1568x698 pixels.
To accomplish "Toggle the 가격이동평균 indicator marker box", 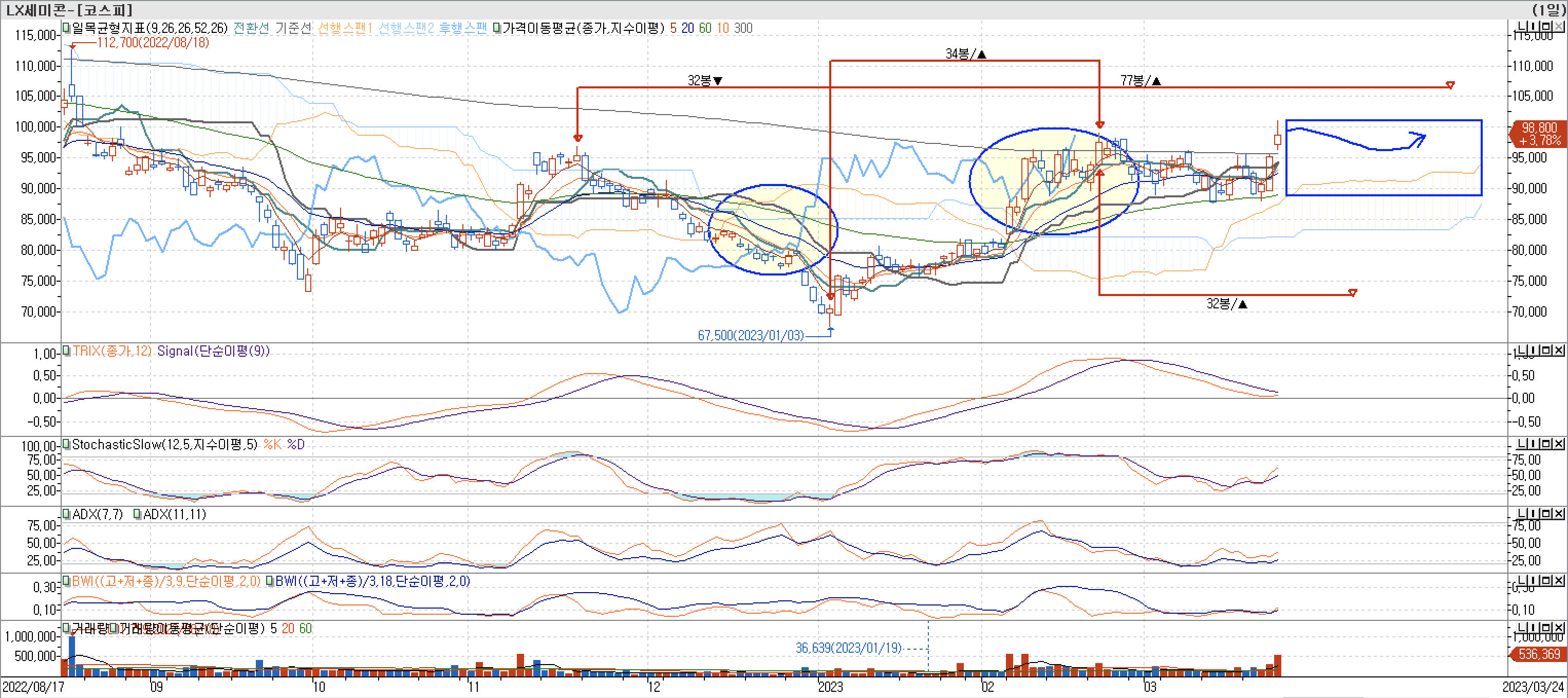I will (x=497, y=28).
